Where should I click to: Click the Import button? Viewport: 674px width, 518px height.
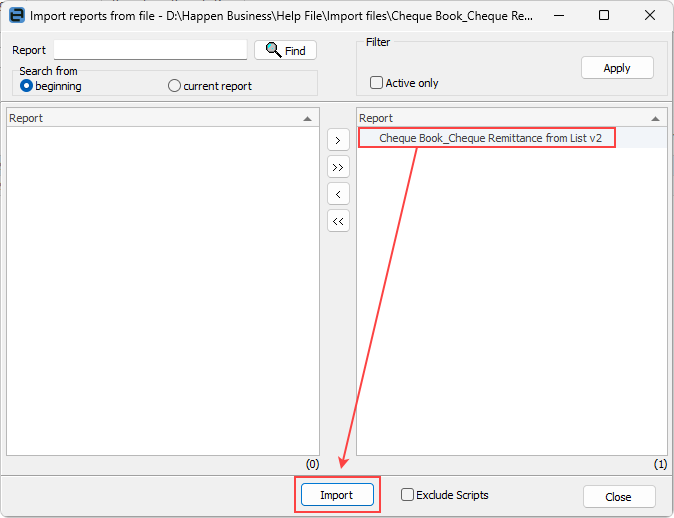[x=337, y=495]
